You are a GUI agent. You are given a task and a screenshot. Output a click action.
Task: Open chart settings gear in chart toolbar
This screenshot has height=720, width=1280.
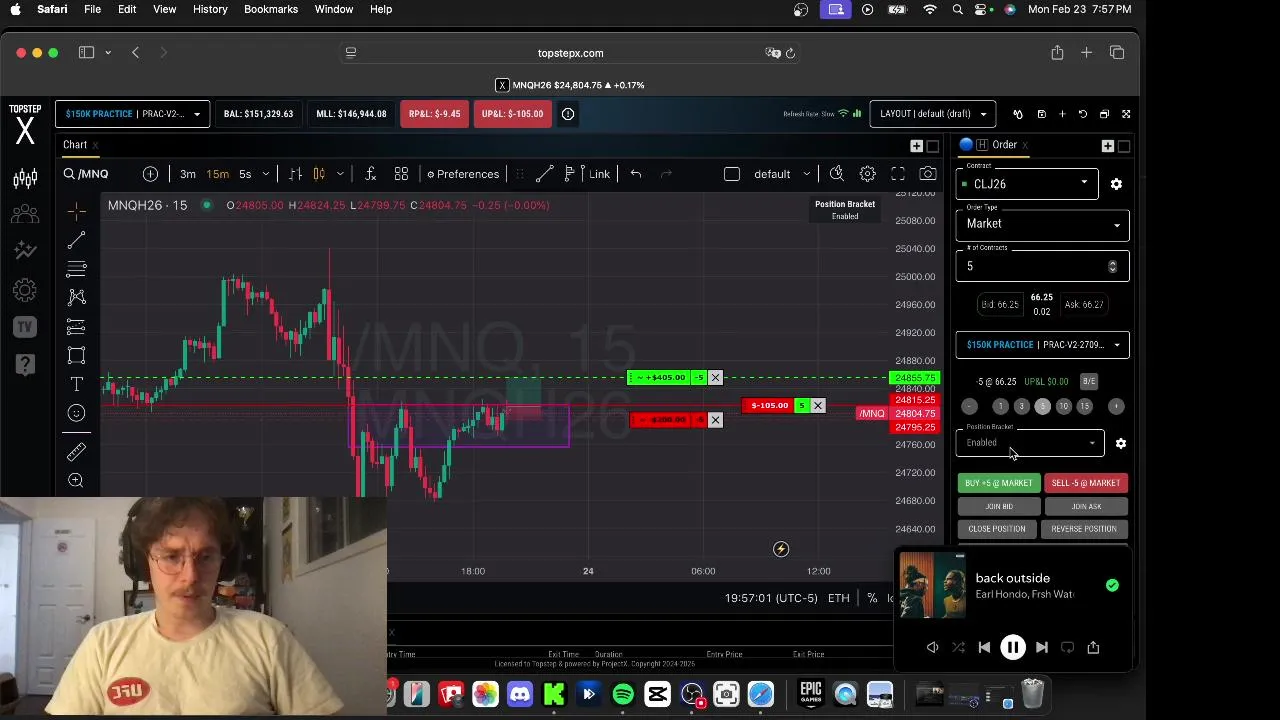(868, 174)
